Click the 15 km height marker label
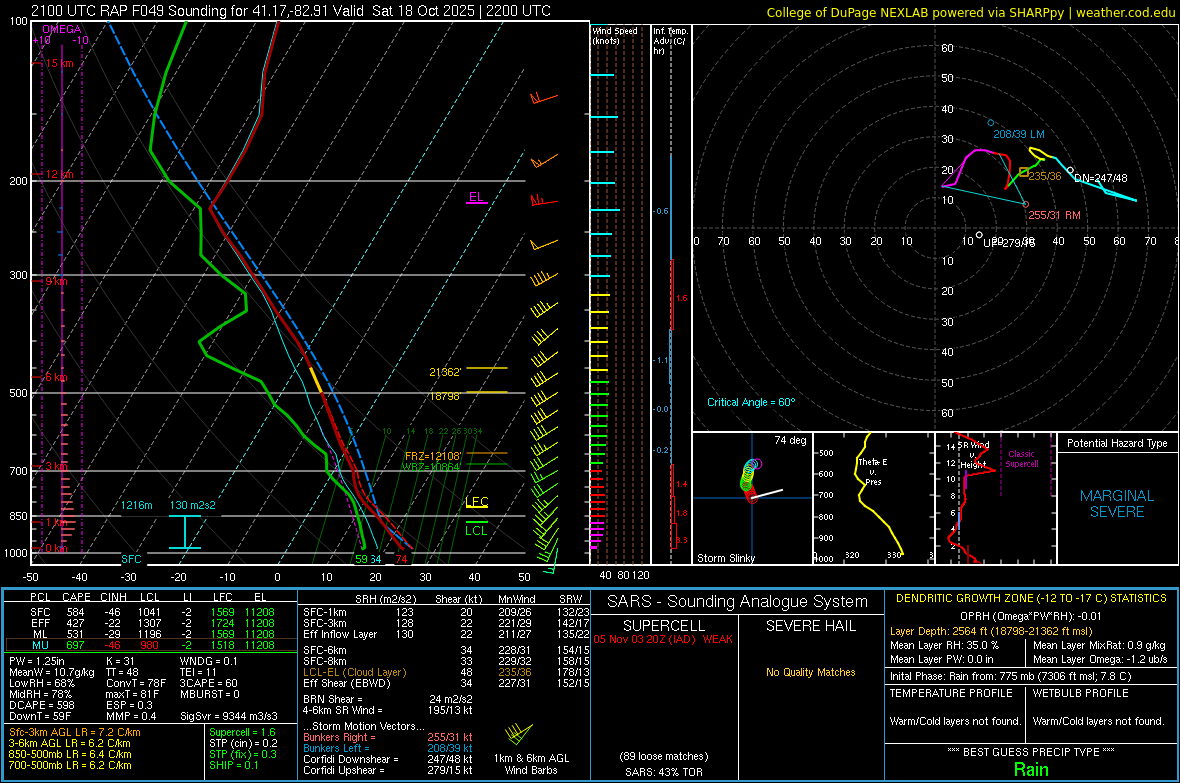 pyautogui.click(x=59, y=63)
